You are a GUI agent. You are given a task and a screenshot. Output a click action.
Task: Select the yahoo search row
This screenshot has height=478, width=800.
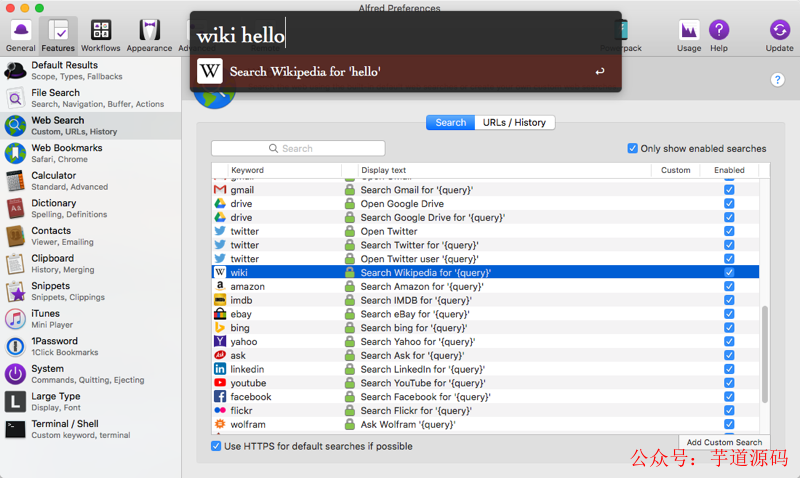[x=485, y=341]
